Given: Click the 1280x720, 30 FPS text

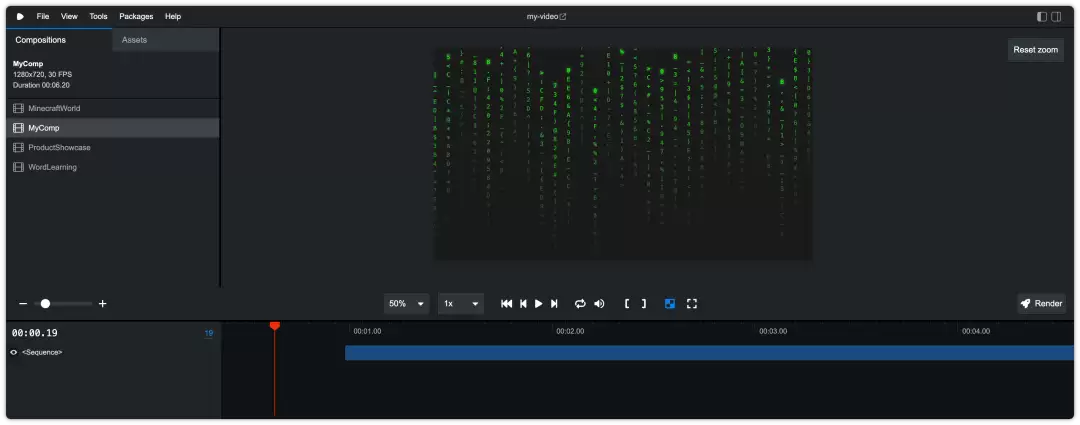Looking at the screenshot, I should point(43,74).
